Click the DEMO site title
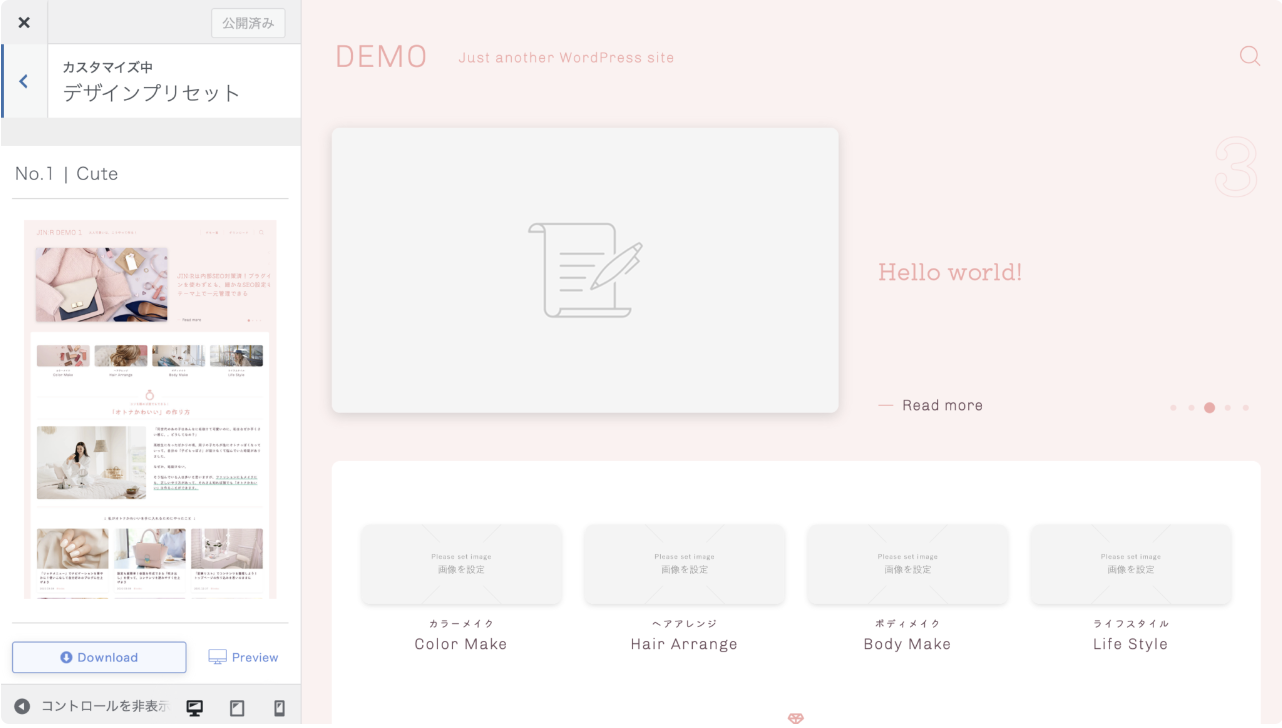Image resolution: width=1282 pixels, height=728 pixels. (381, 57)
